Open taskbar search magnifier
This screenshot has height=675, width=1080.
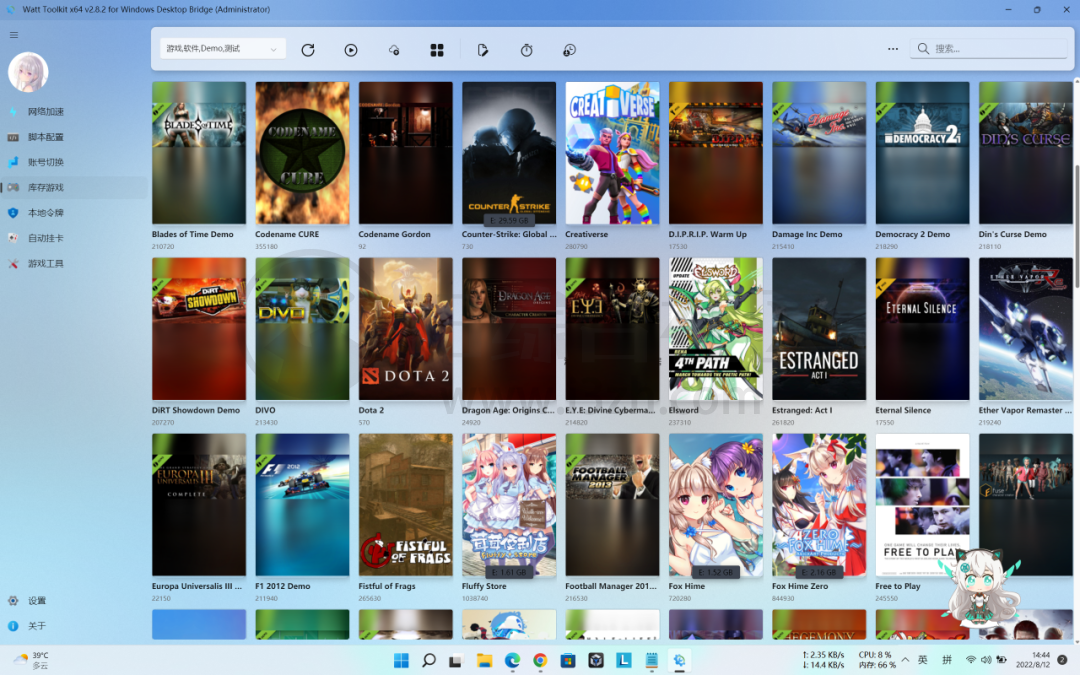point(428,661)
